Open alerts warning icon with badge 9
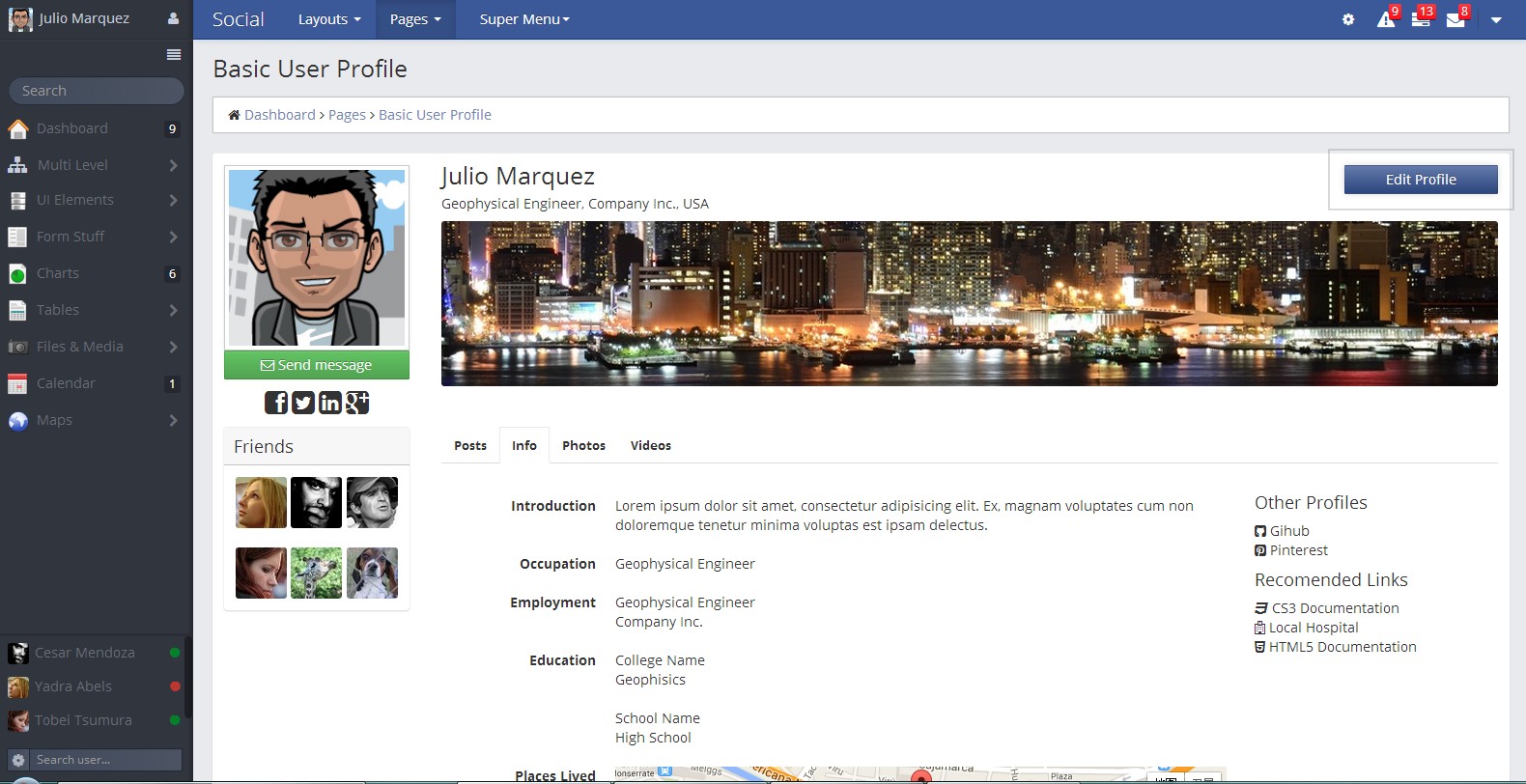Viewport: 1526px width, 784px height. coord(1387,18)
